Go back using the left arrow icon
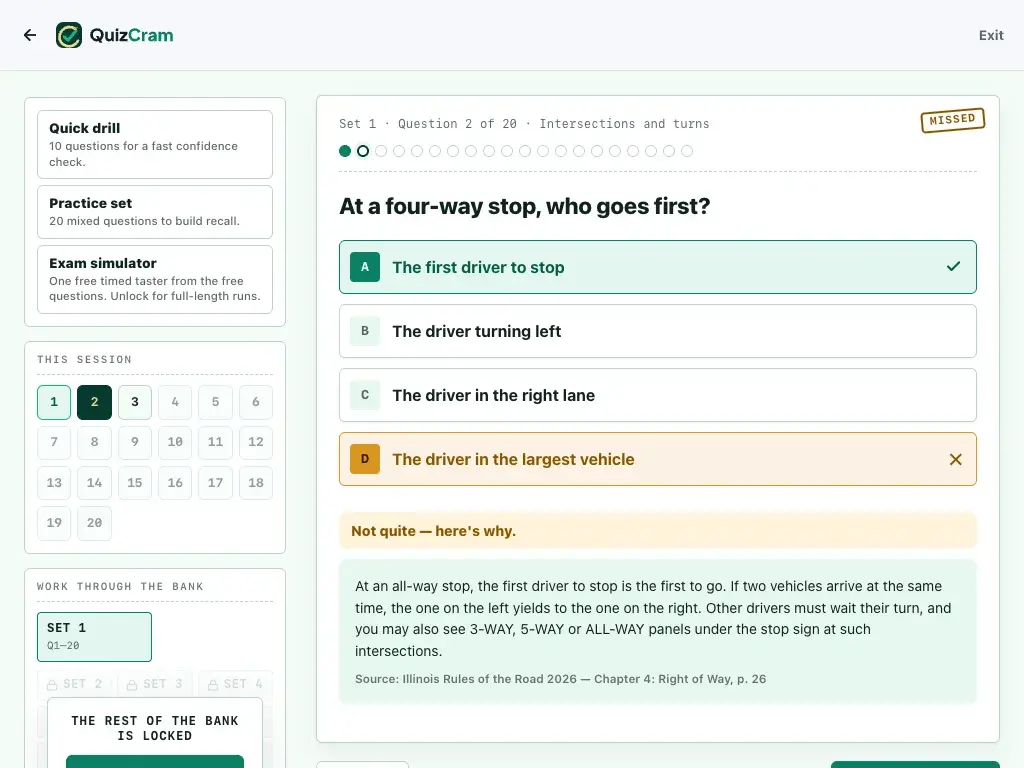The height and width of the screenshot is (768, 1024). tap(30, 35)
